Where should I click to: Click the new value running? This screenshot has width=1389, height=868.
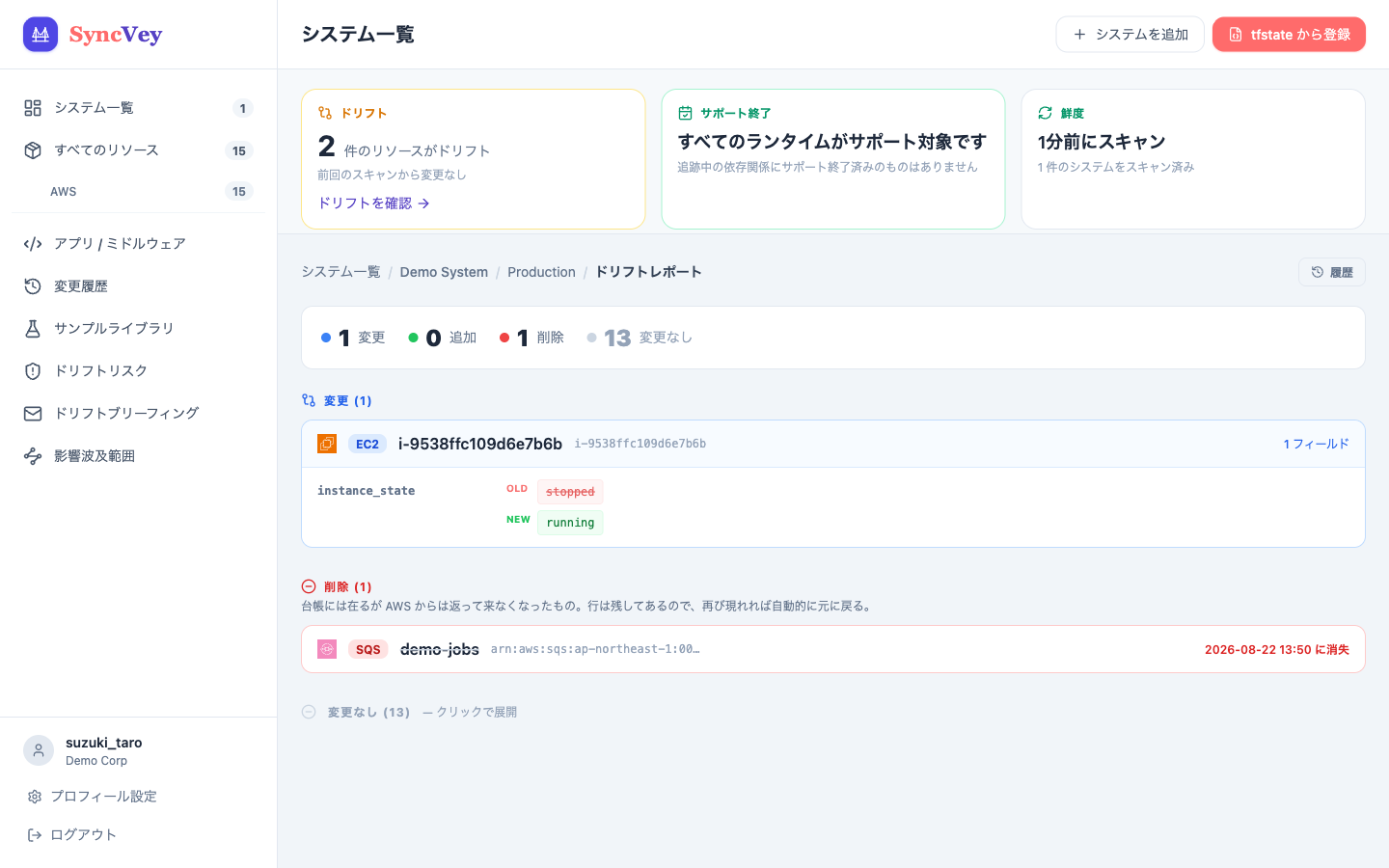coord(570,523)
